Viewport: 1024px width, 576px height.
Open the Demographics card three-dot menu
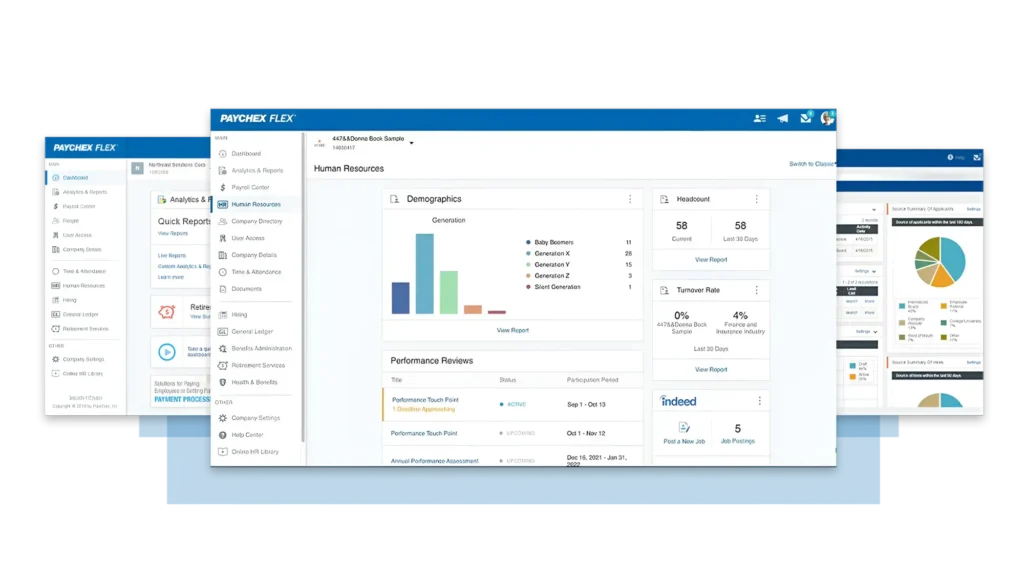630,199
